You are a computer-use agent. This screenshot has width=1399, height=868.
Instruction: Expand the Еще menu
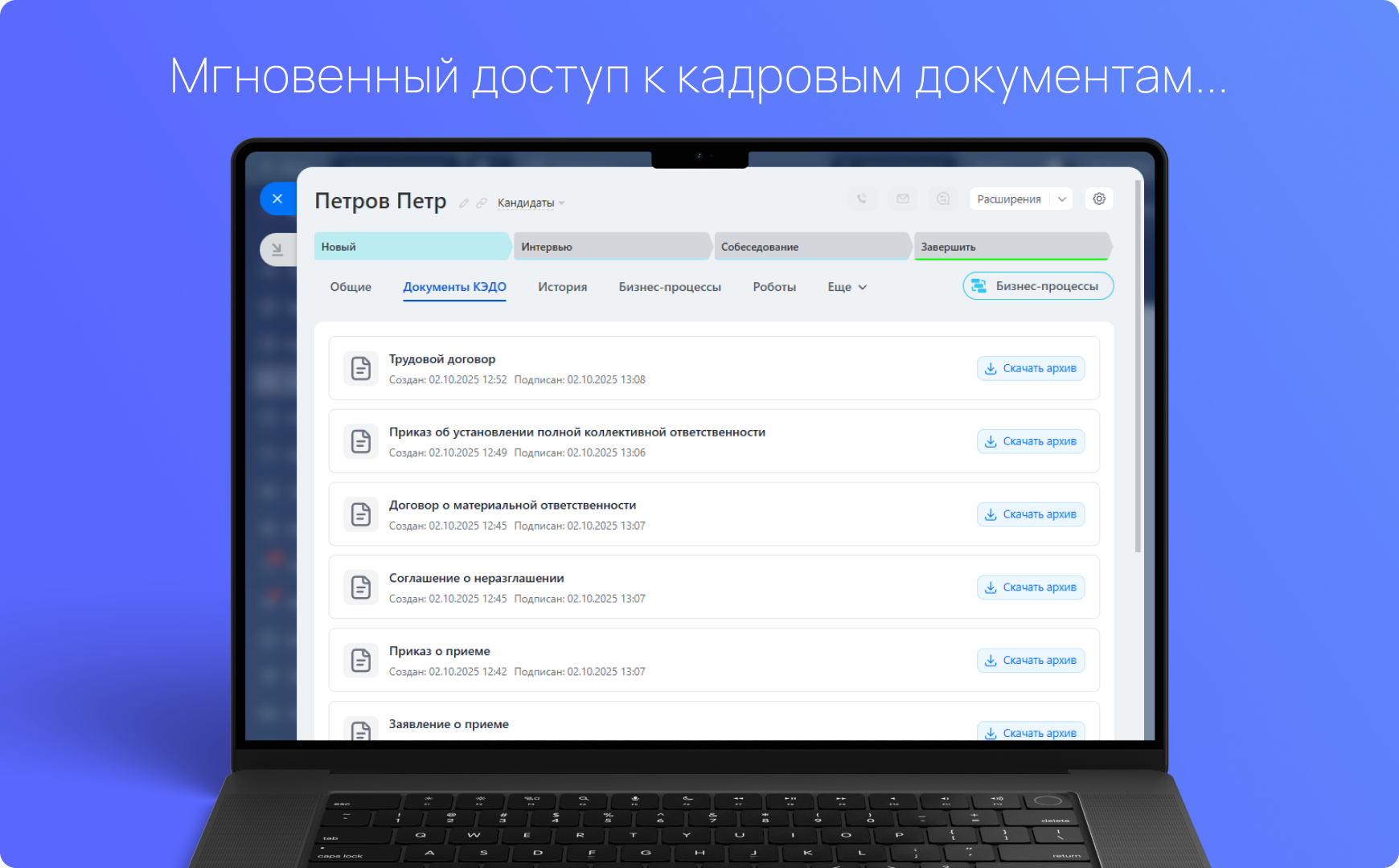[847, 287]
